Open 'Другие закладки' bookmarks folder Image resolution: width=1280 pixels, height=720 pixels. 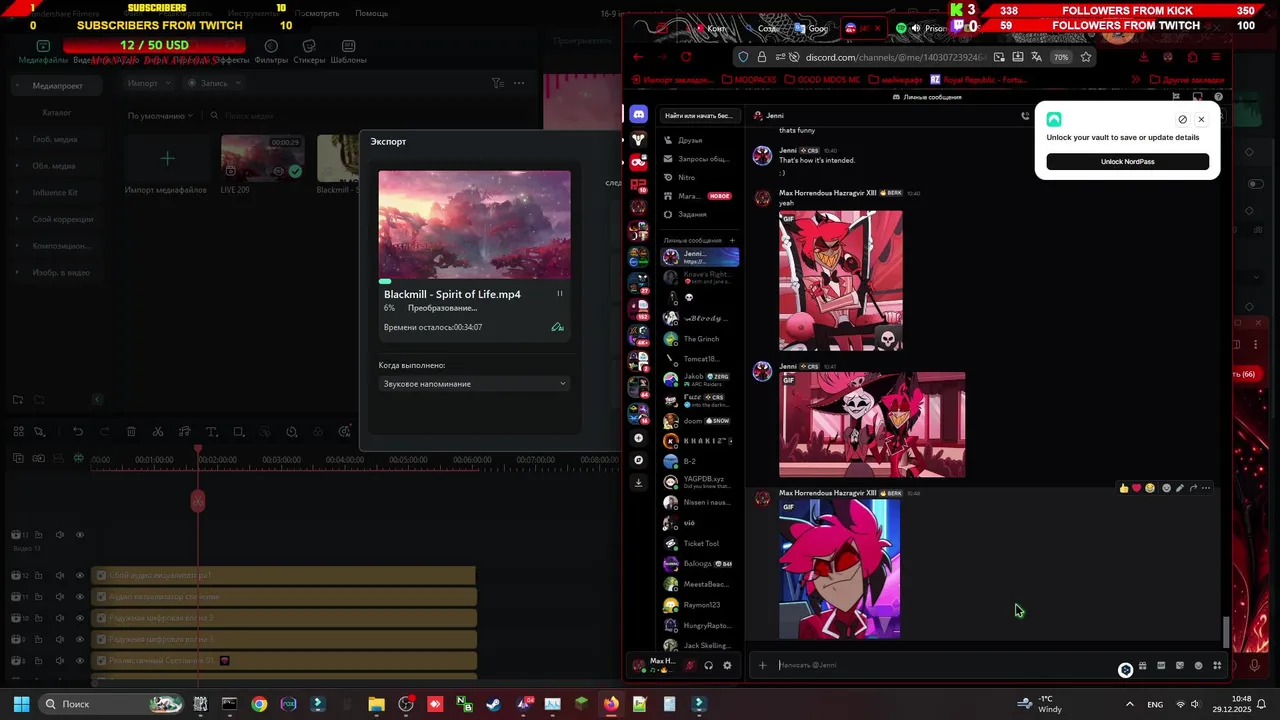tap(1186, 79)
